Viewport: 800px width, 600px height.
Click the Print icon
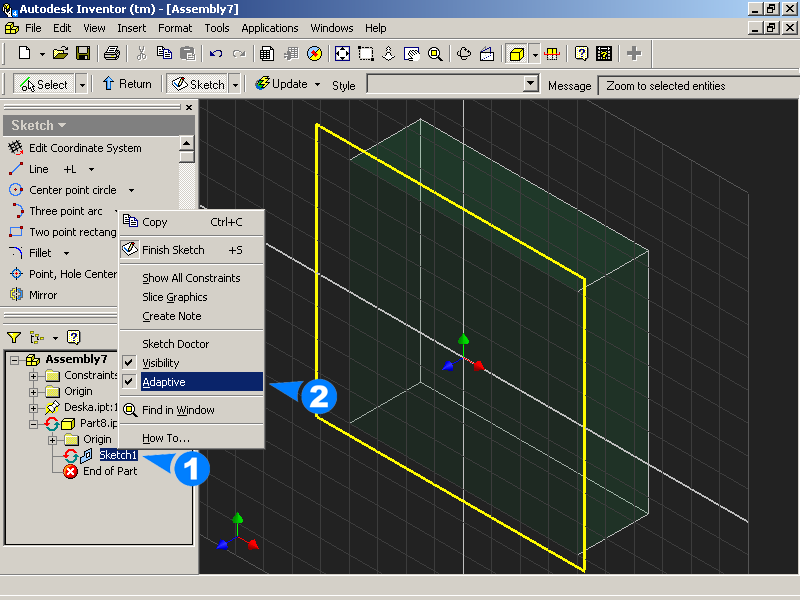pos(112,53)
